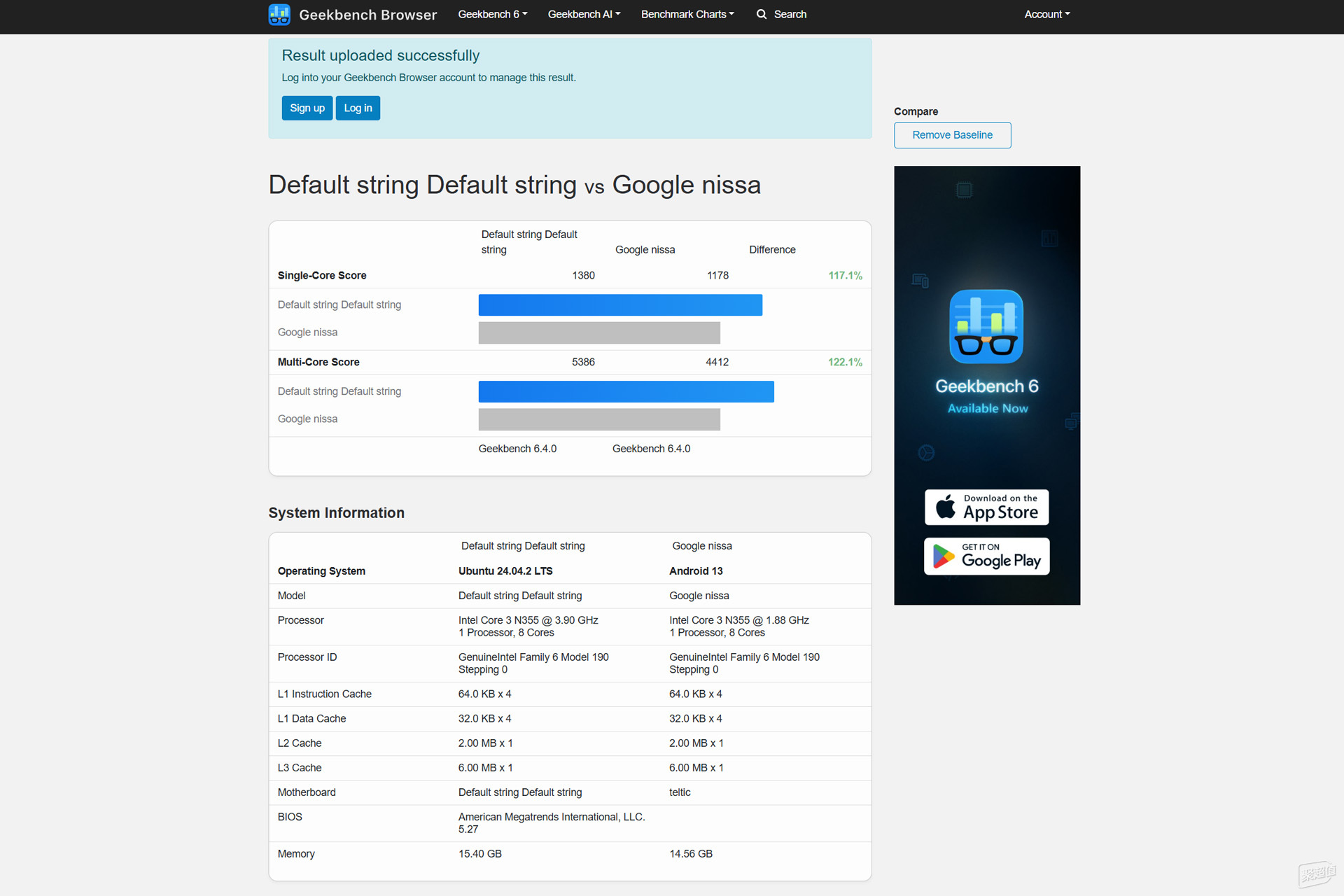
Task: Click the multi-core difference 122.1%
Action: tap(845, 362)
